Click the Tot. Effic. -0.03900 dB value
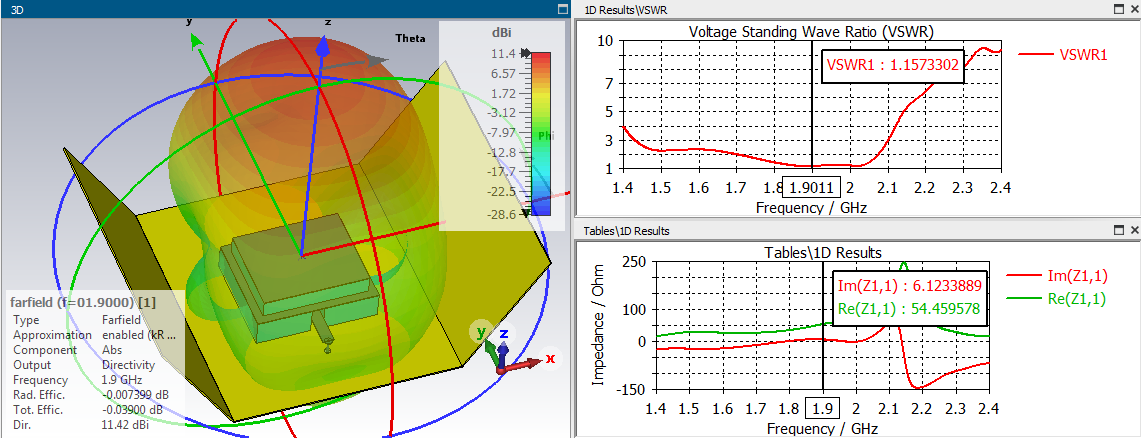 click(133, 410)
